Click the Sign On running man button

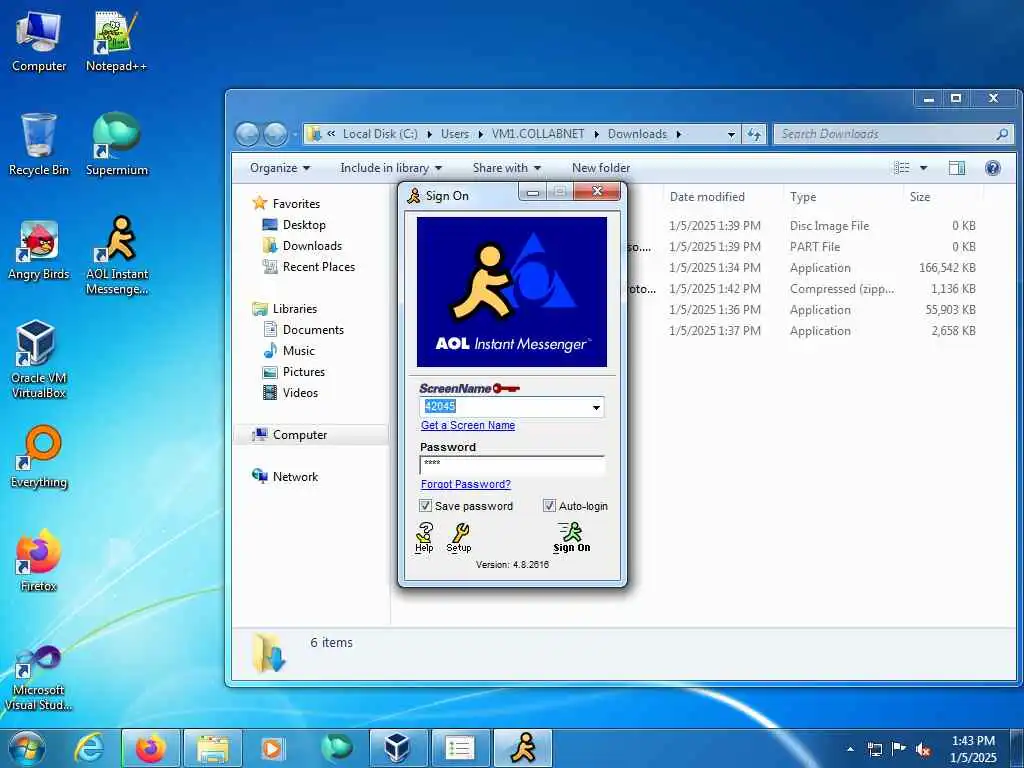571,537
